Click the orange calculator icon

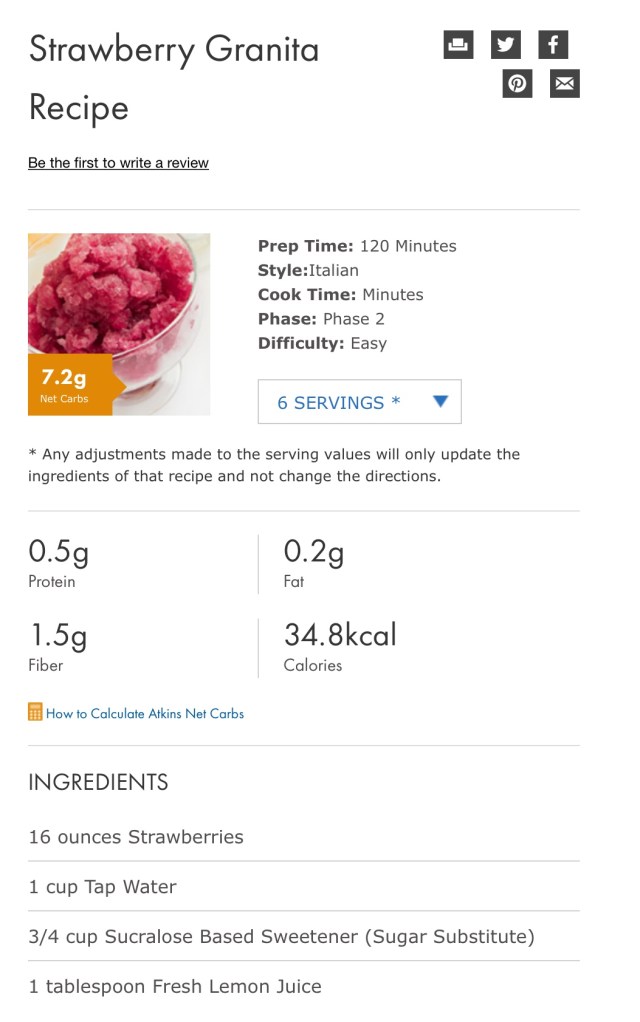(x=35, y=713)
